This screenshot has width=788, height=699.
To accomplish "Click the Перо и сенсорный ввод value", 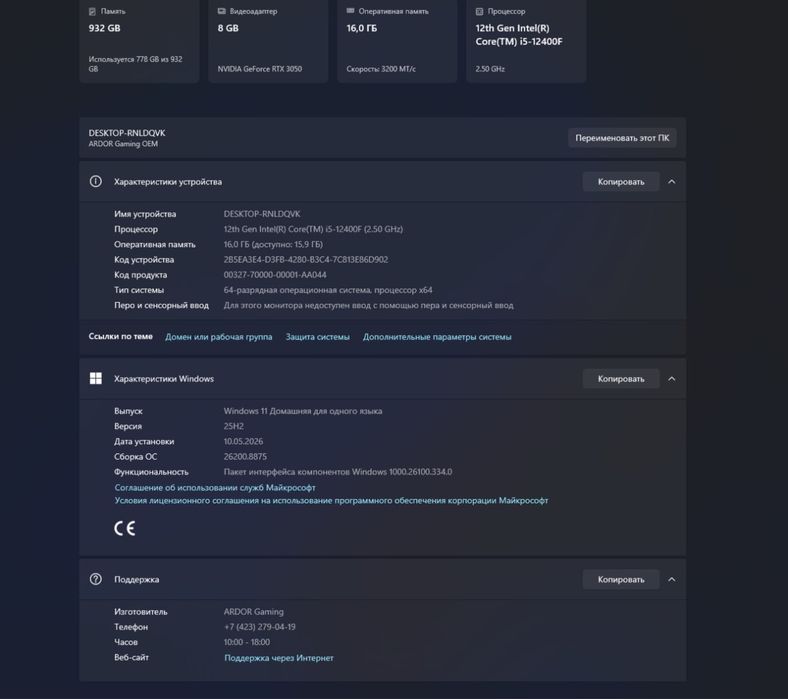I will [368, 305].
